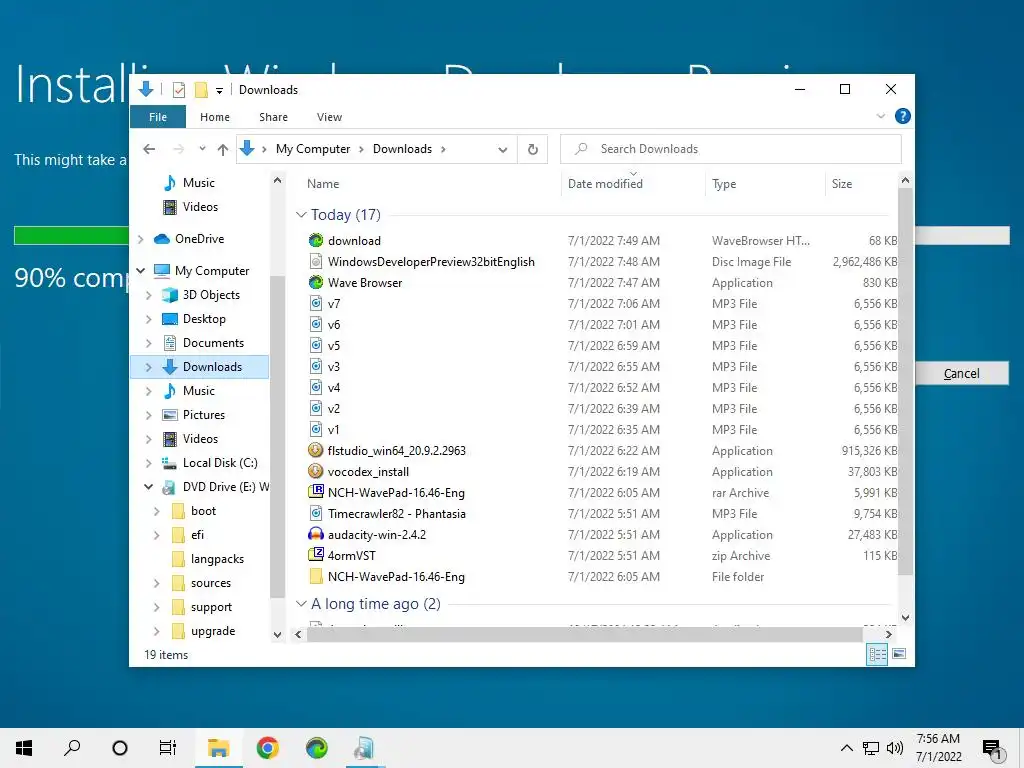Expand the ribbon with the chevron
This screenshot has height=768, width=1024.
[x=880, y=116]
